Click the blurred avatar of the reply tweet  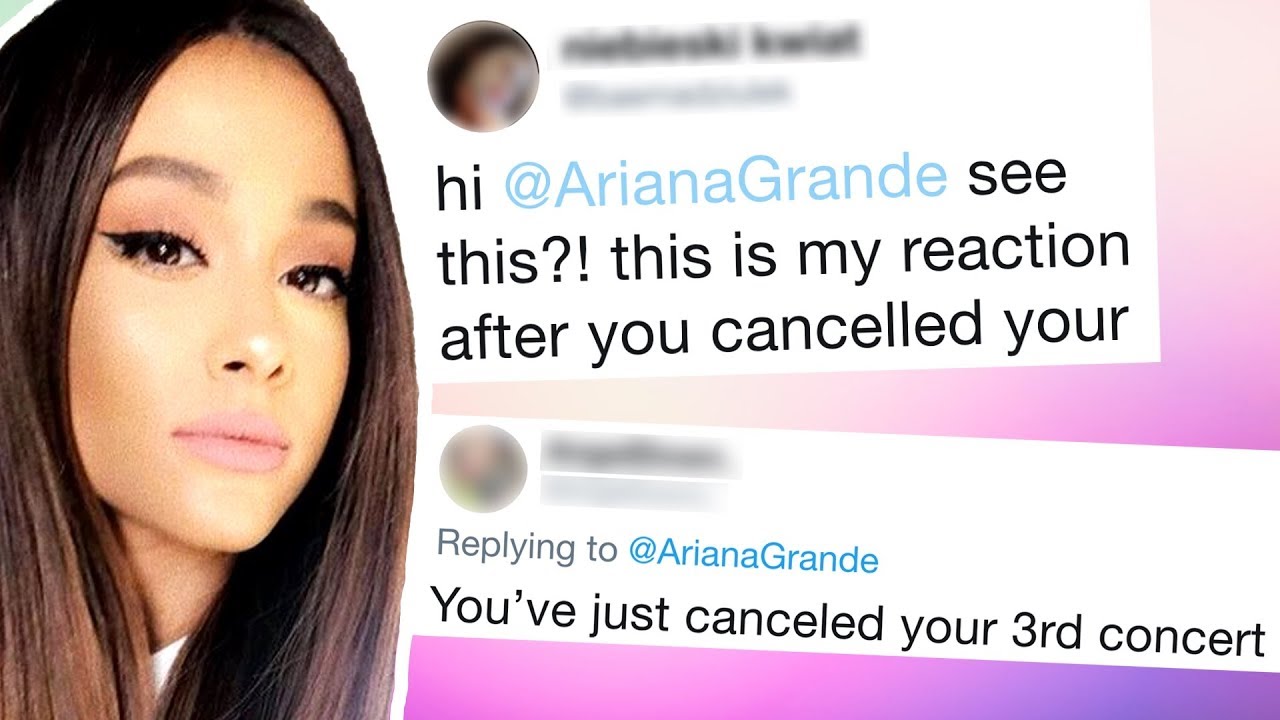click(483, 468)
